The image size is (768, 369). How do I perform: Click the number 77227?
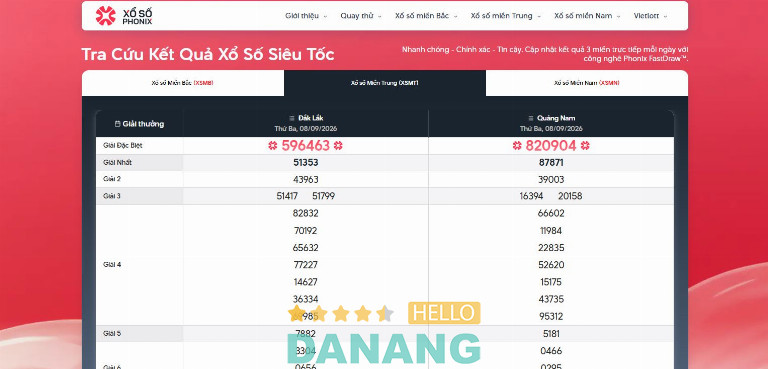tap(306, 265)
